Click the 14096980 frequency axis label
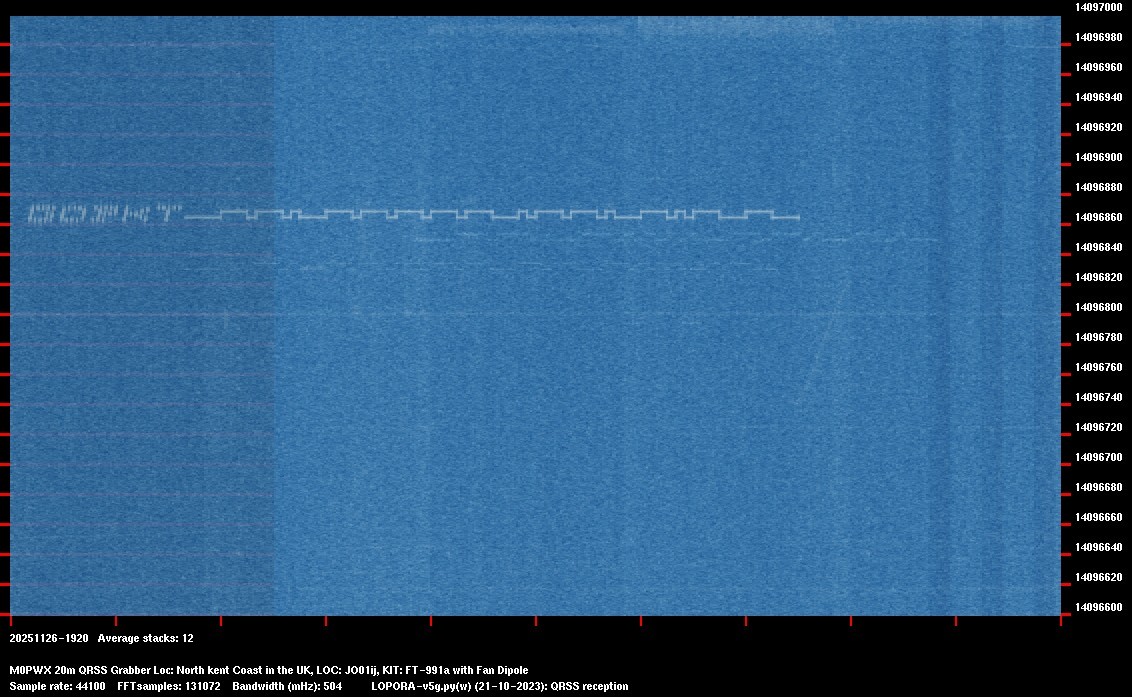The width and height of the screenshot is (1132, 697). (1098, 37)
